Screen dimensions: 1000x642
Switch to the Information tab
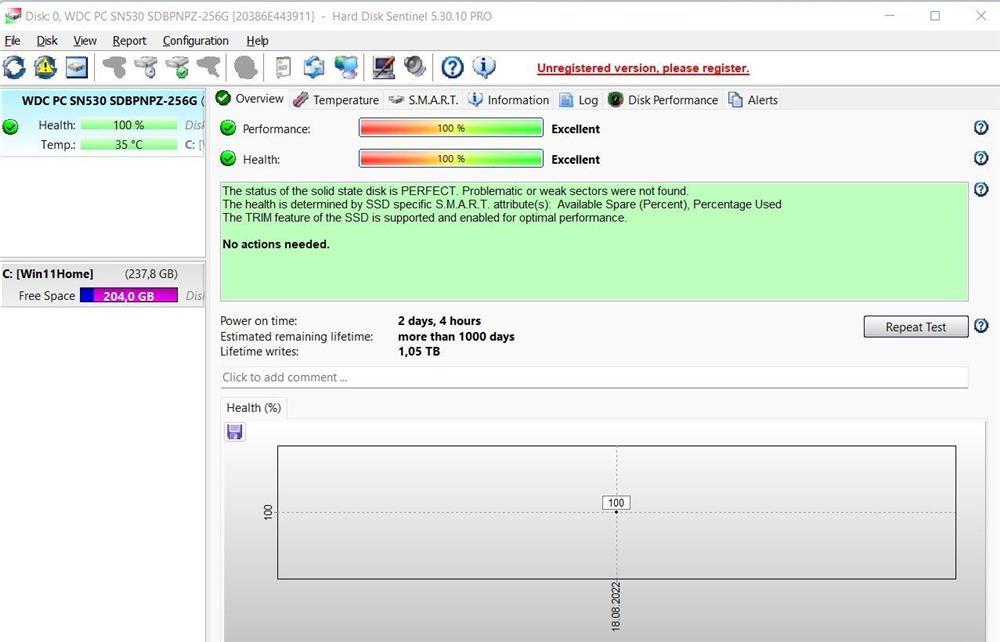pyautogui.click(x=508, y=100)
